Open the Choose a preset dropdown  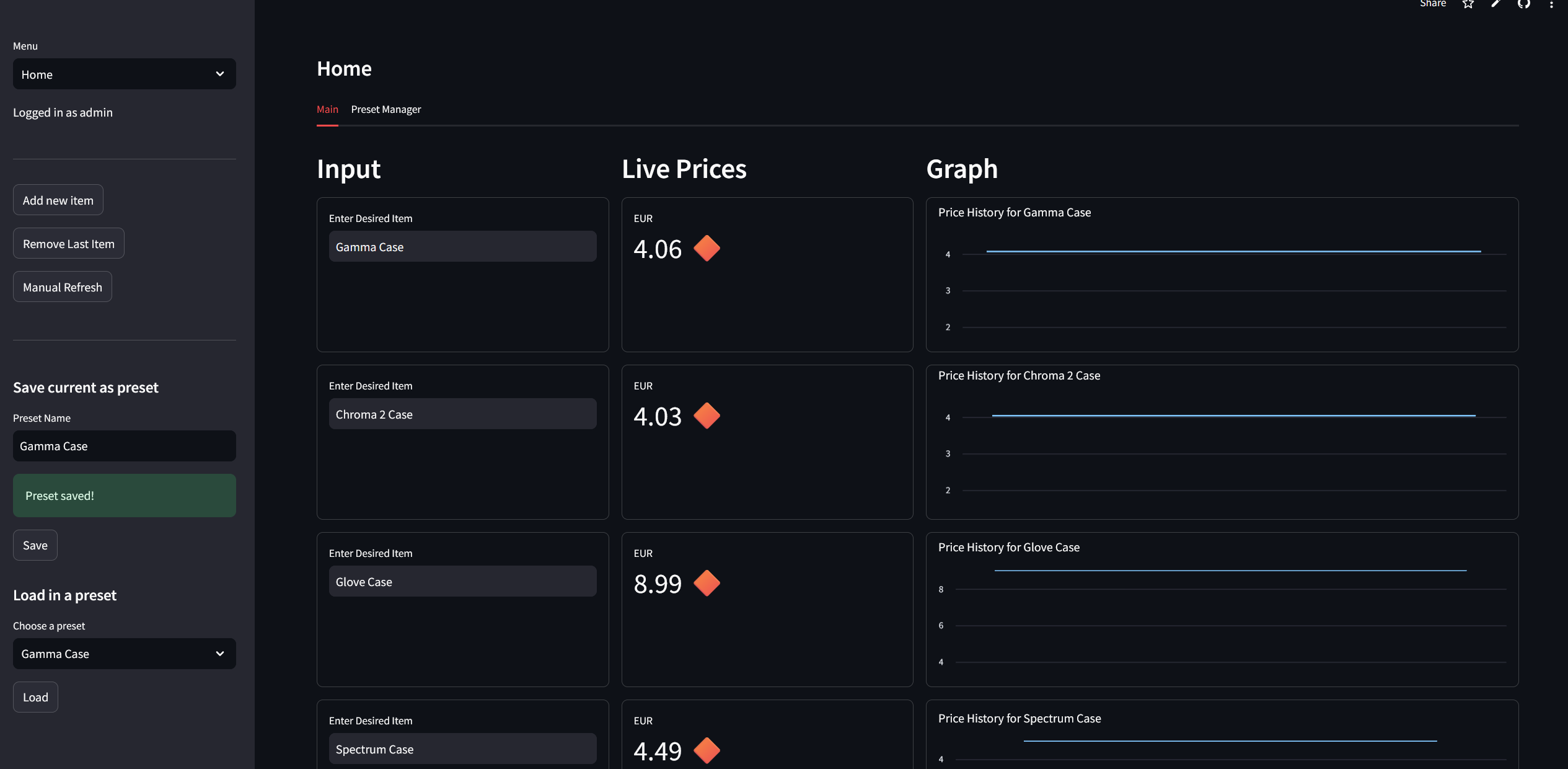point(124,654)
